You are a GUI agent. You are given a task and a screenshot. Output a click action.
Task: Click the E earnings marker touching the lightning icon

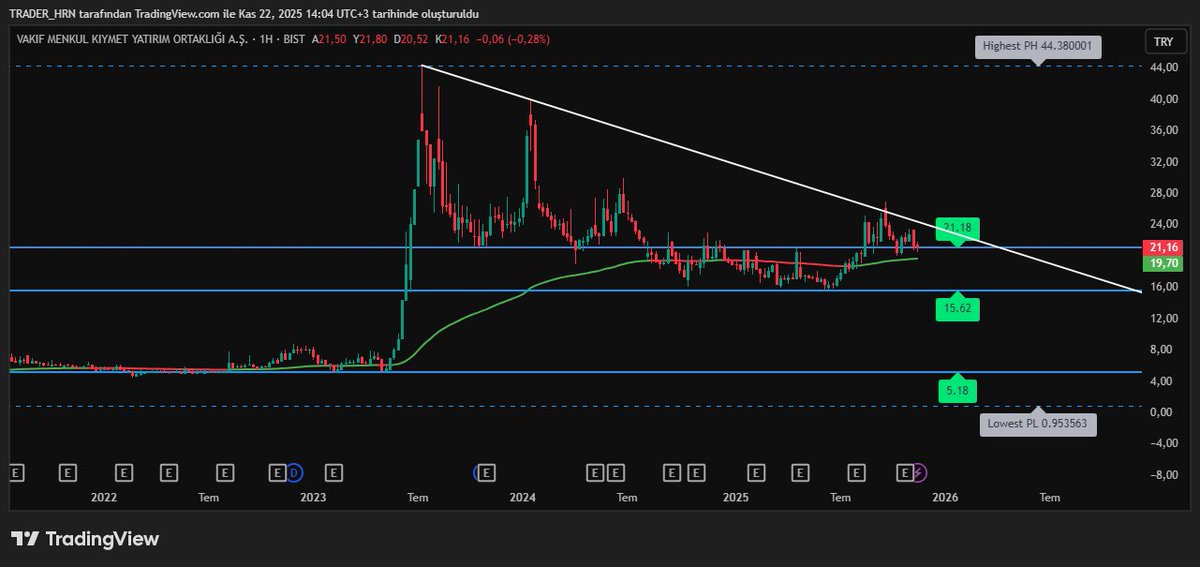[905, 471]
